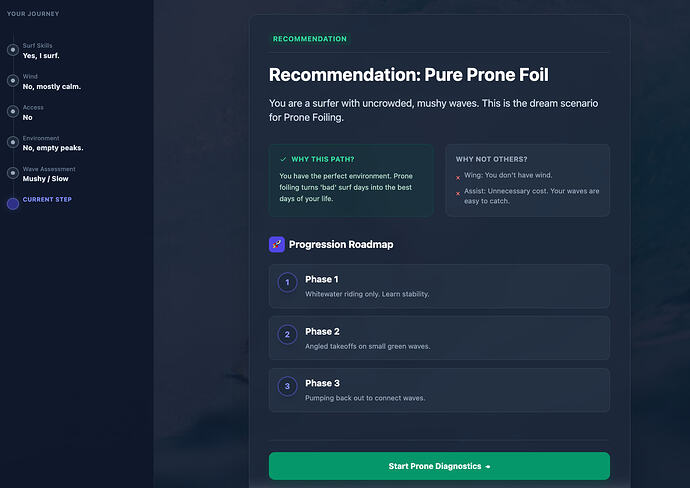Click the checkmark in Why This Path

[x=283, y=159]
